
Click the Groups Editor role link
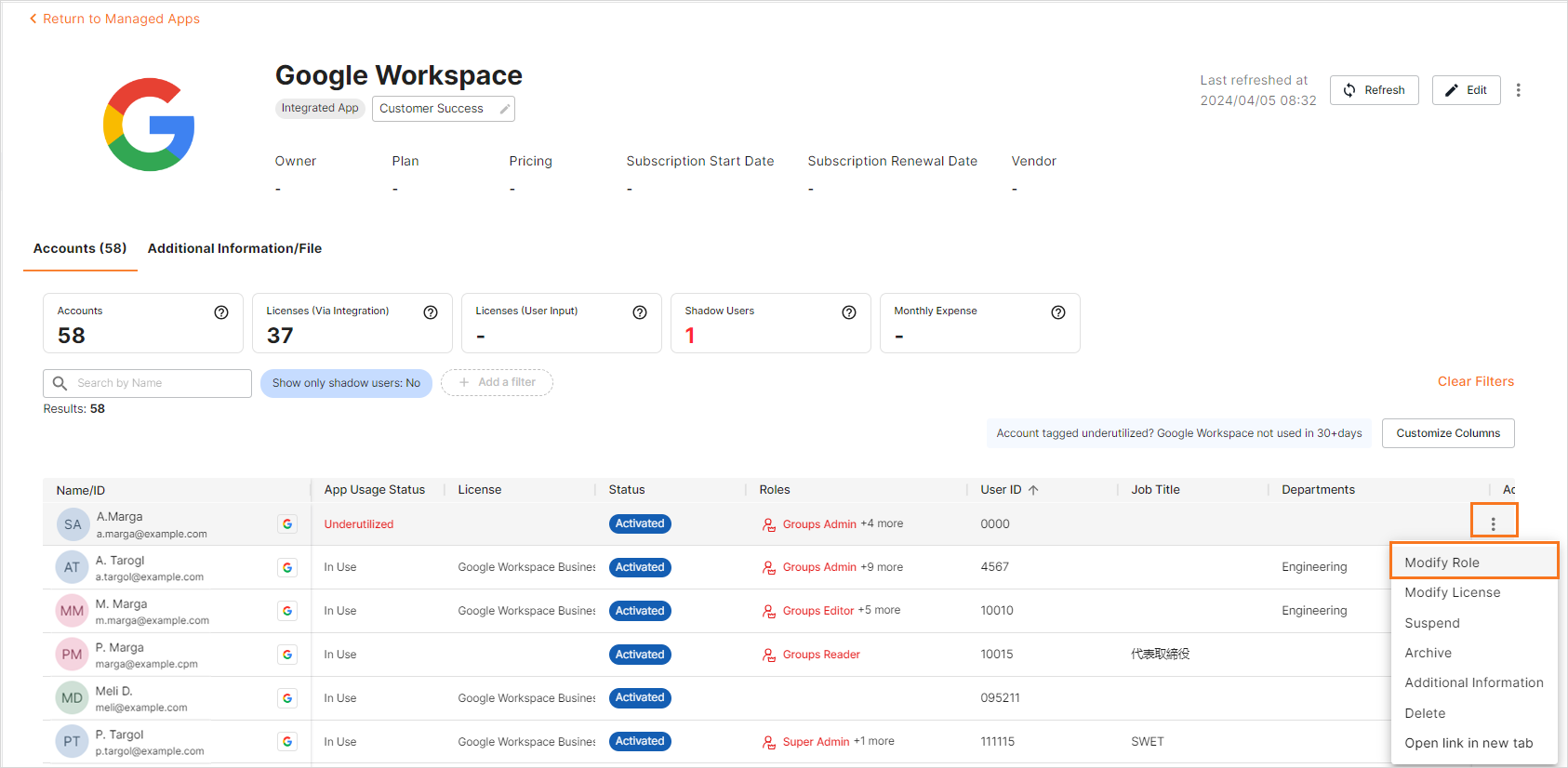(818, 611)
